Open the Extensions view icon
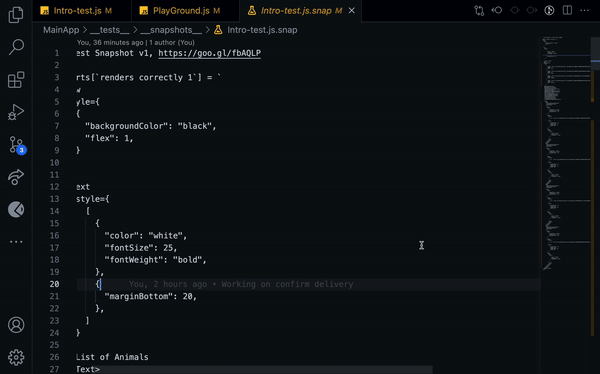The width and height of the screenshot is (600, 374). point(16,80)
